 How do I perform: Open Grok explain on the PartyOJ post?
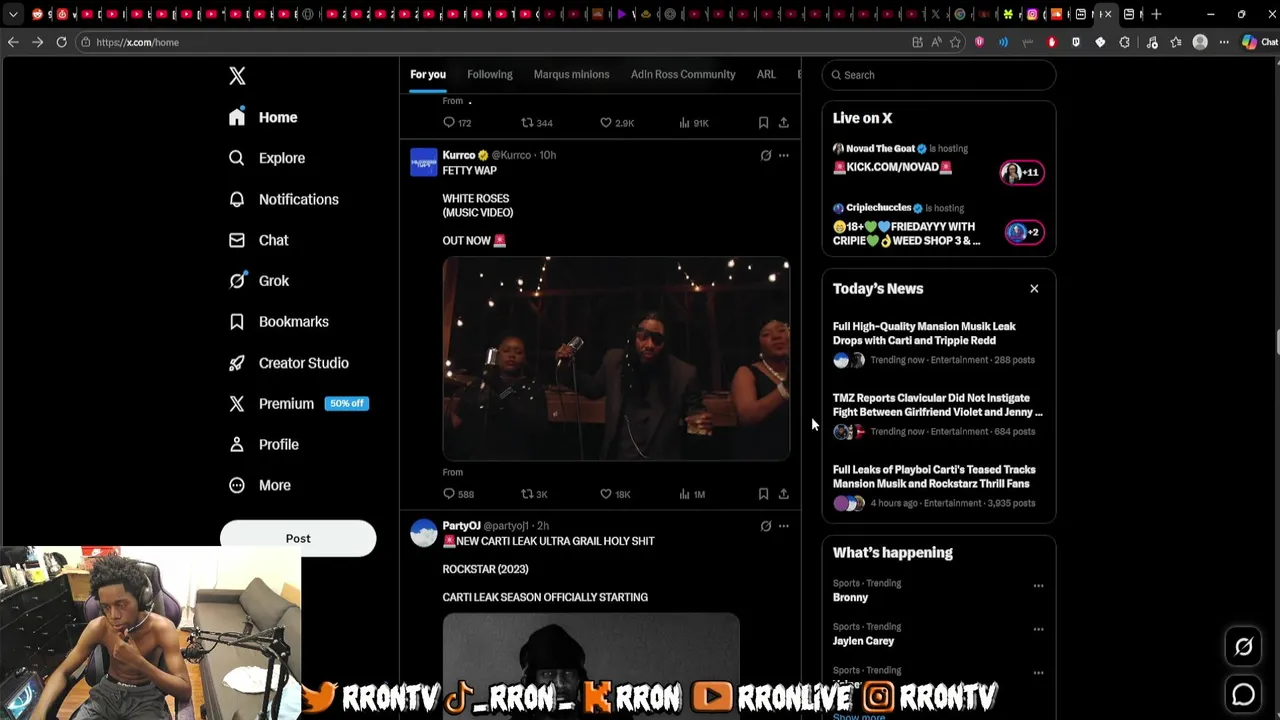point(766,526)
